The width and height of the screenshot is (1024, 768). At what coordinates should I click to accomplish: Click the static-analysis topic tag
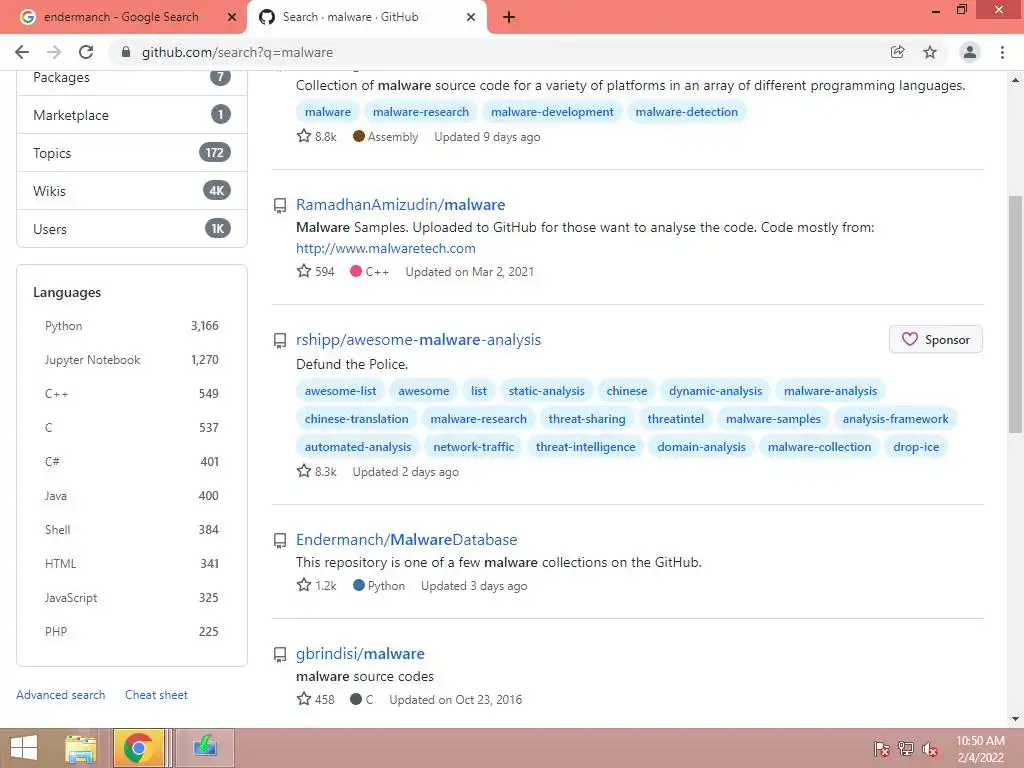pos(547,391)
